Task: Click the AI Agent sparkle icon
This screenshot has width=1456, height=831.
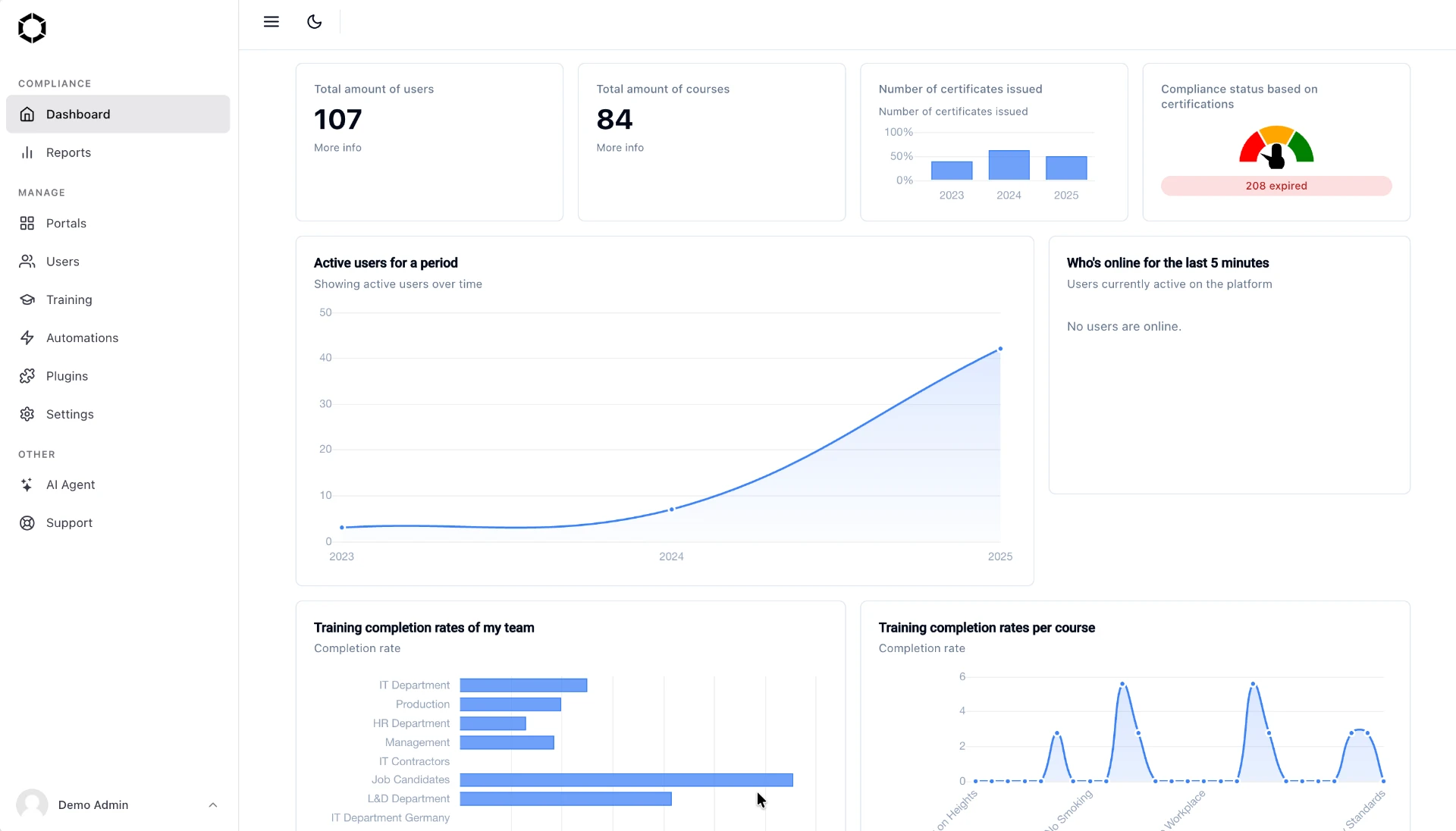Action: tap(27, 484)
